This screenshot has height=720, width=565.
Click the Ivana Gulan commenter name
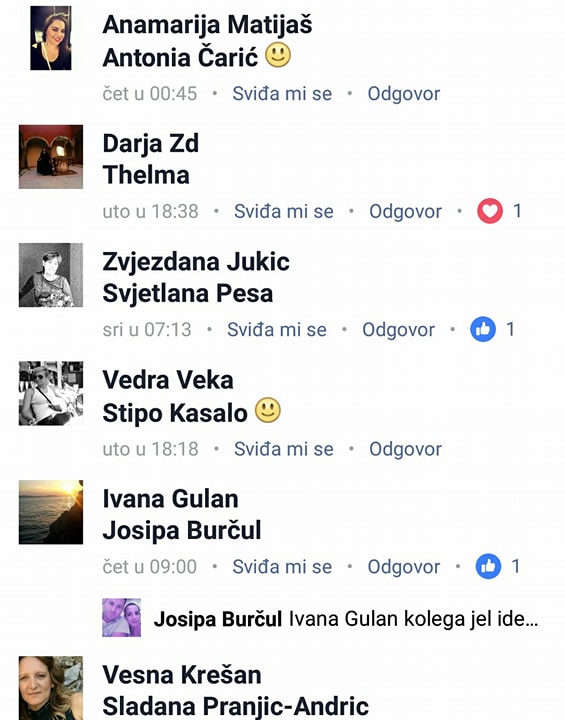pyautogui.click(x=170, y=499)
